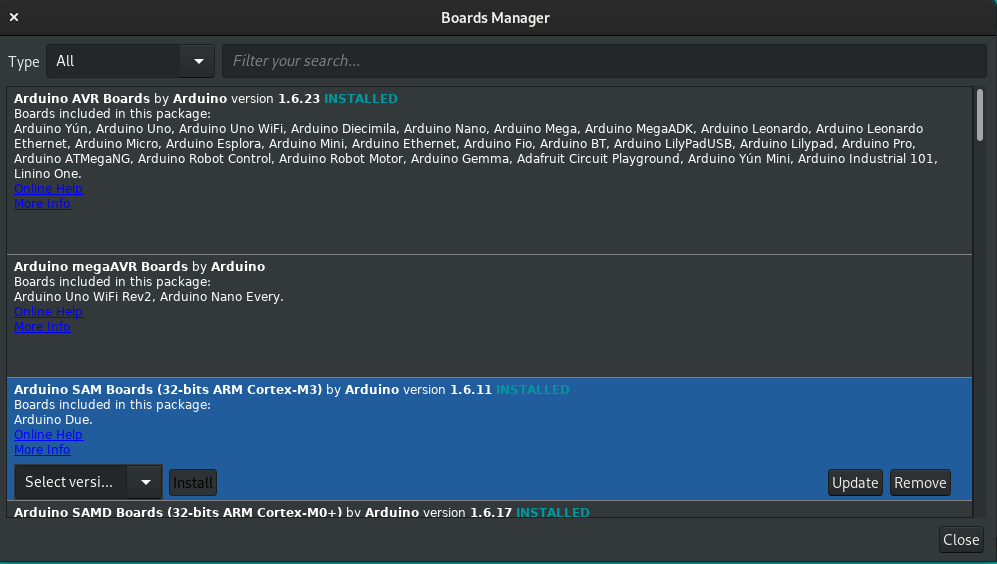The width and height of the screenshot is (997, 564).
Task: Click the vertical scrollbar thumb of boards list
Action: click(x=980, y=115)
